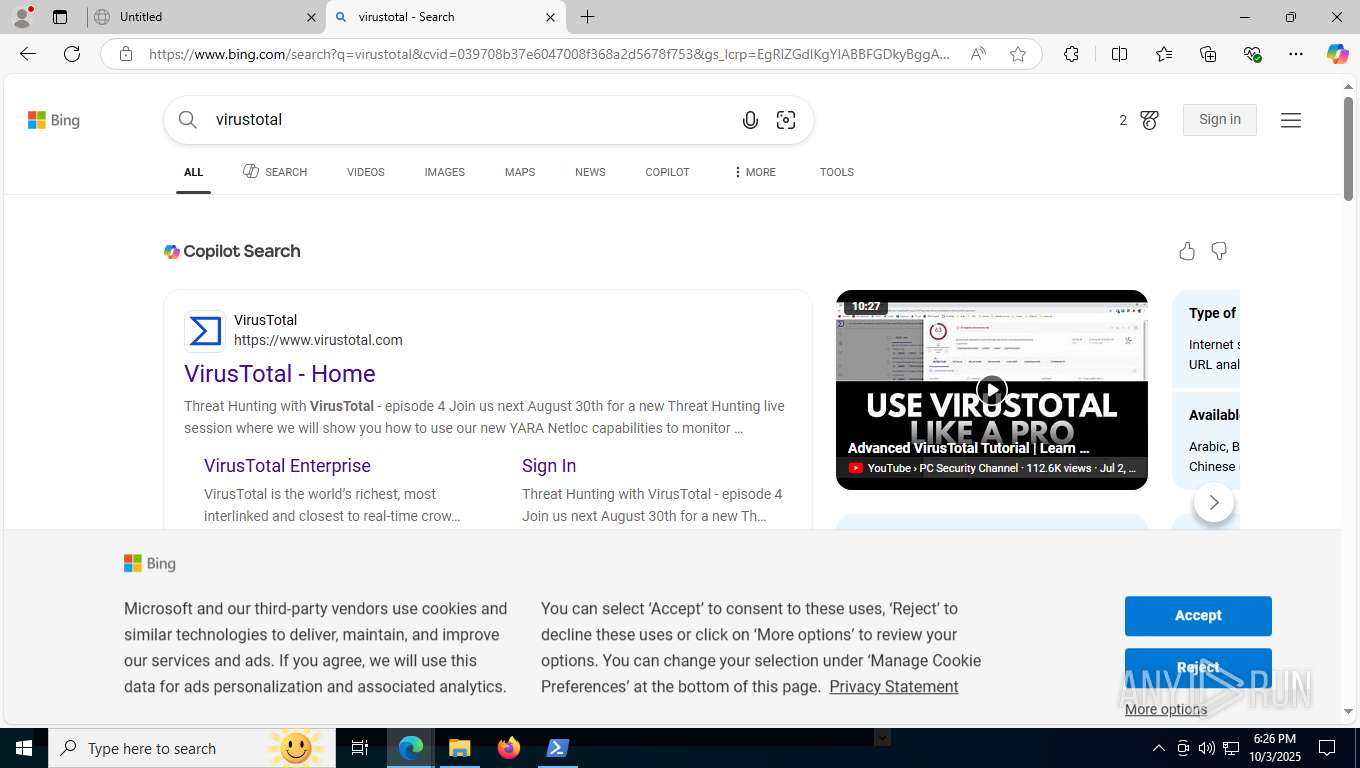Refresh the page
The height and width of the screenshot is (768, 1360).
pyautogui.click(x=72, y=54)
